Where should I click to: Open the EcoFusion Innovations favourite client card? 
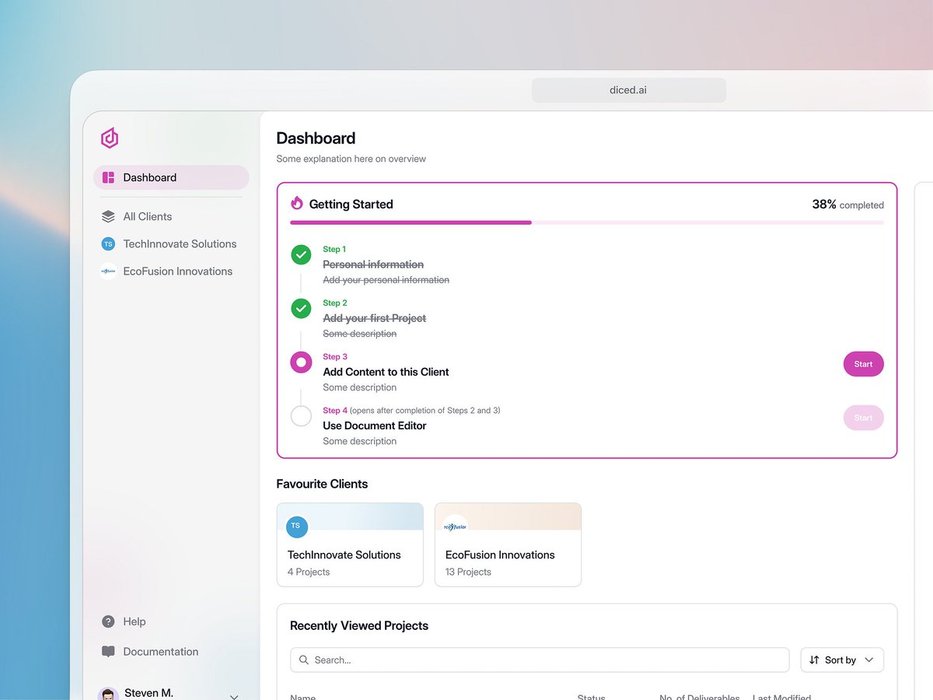(x=507, y=545)
